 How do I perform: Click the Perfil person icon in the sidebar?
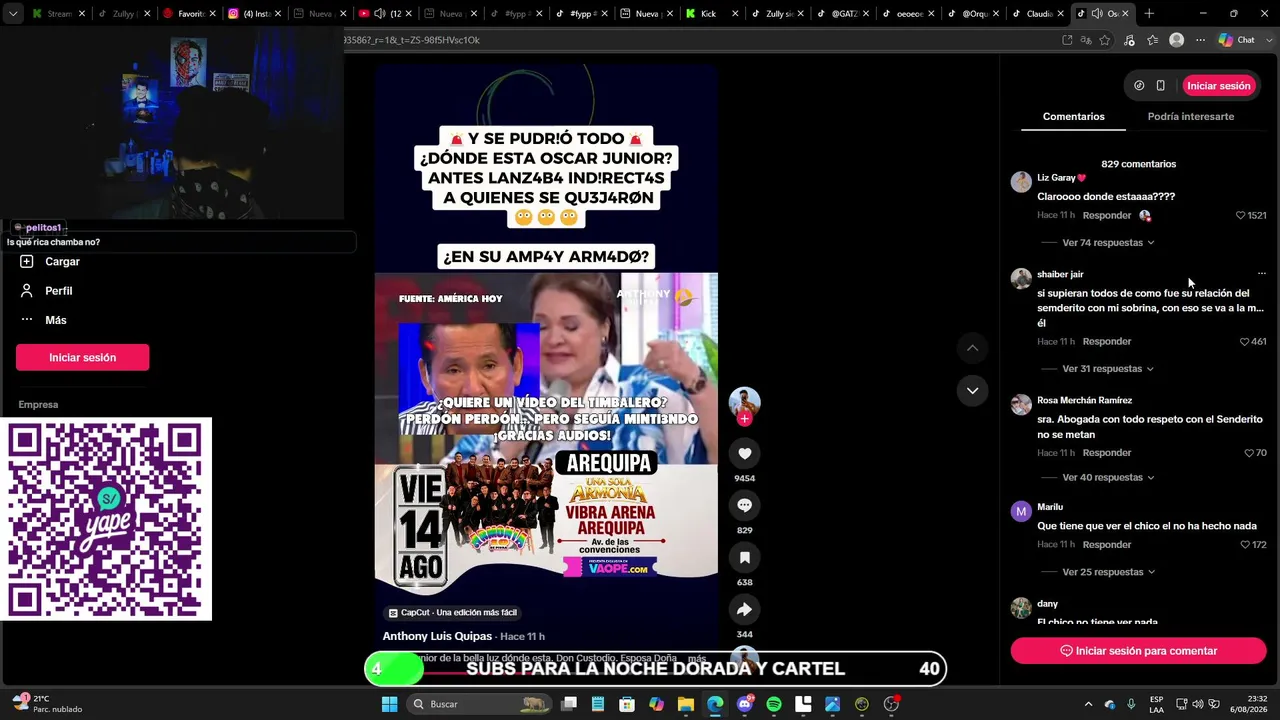(x=27, y=290)
